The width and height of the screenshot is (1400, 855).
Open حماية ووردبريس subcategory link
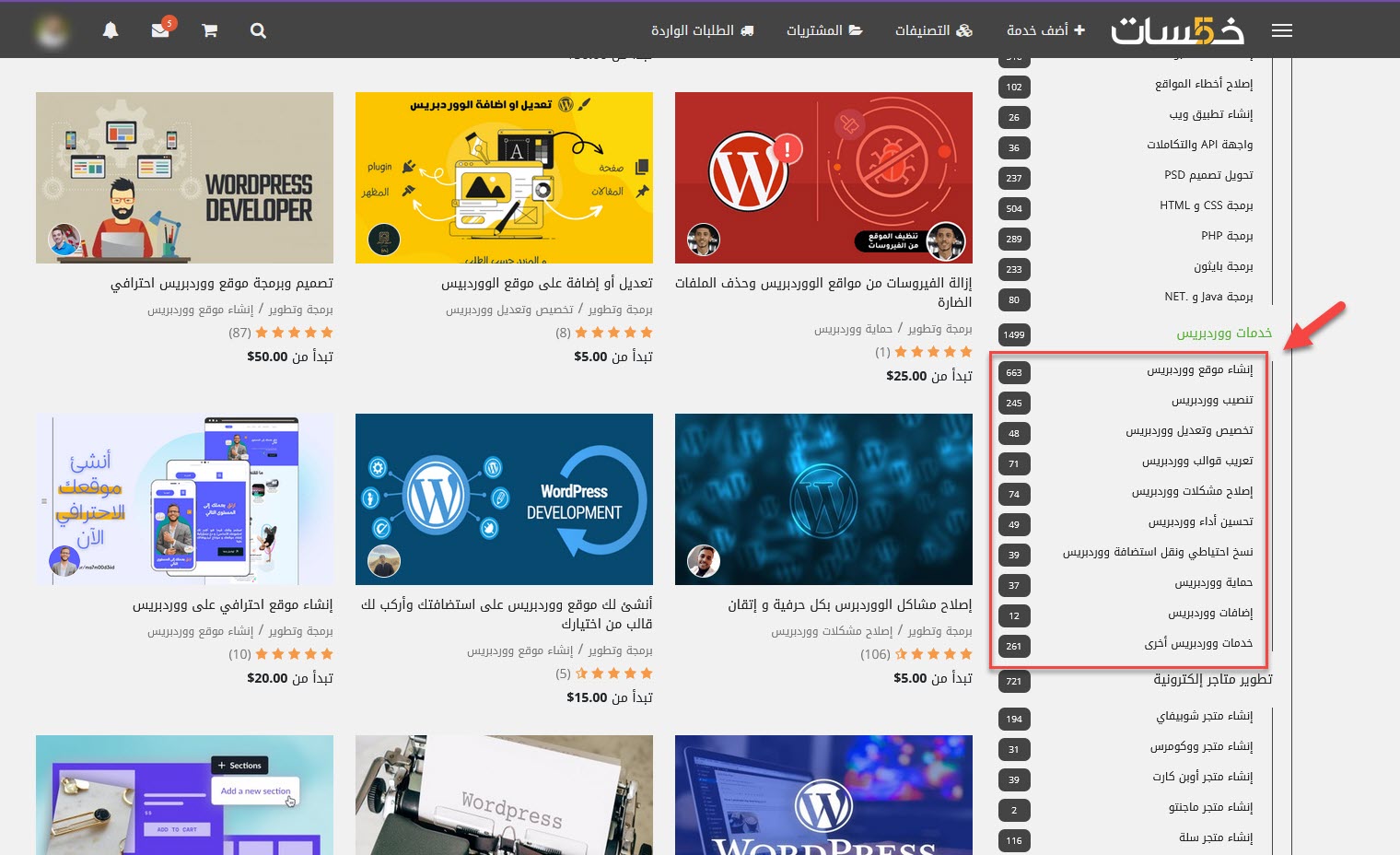point(1213,582)
